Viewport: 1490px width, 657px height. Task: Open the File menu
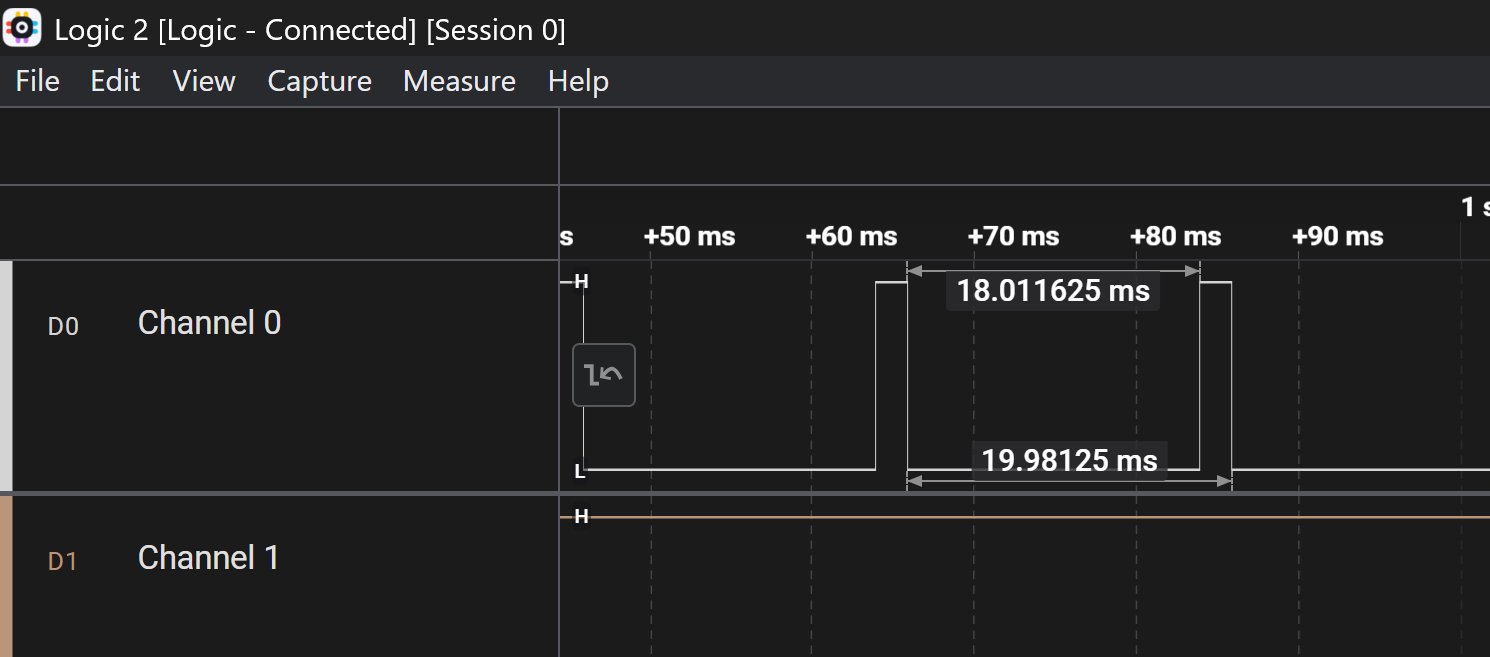tap(38, 81)
